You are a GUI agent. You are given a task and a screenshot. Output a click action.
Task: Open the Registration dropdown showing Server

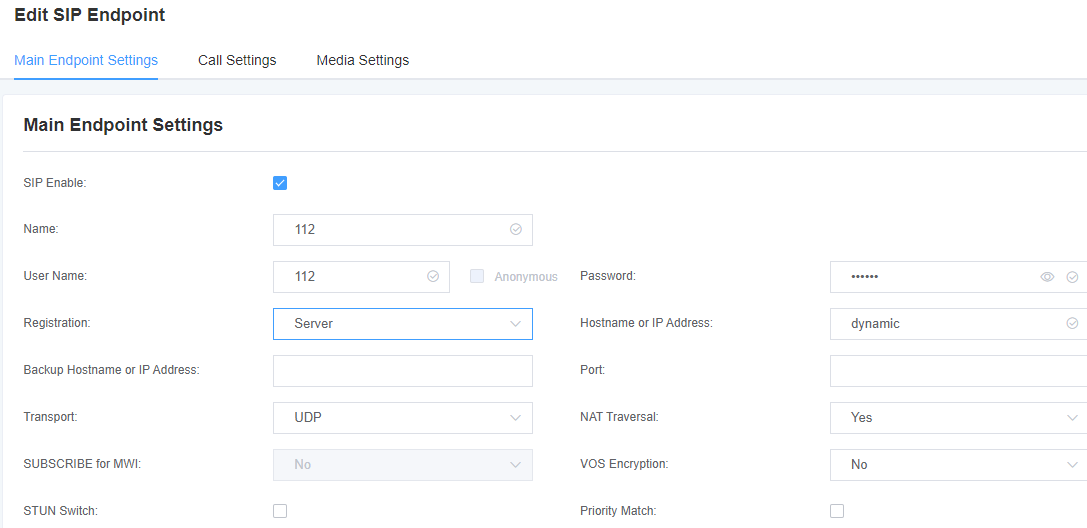403,324
